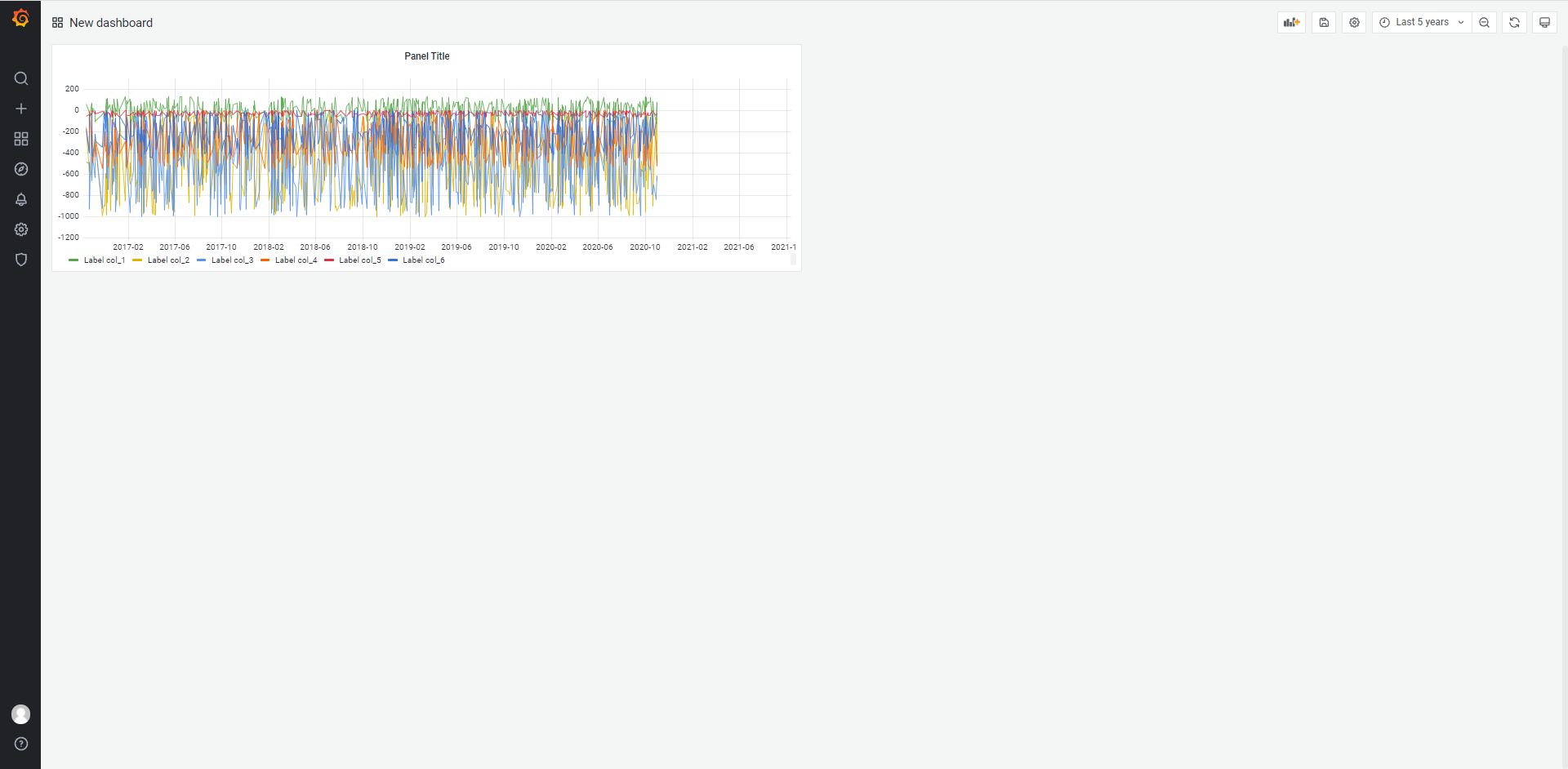This screenshot has height=769, width=1568.
Task: Open the Server Admin shield icon
Action: pos(21,260)
